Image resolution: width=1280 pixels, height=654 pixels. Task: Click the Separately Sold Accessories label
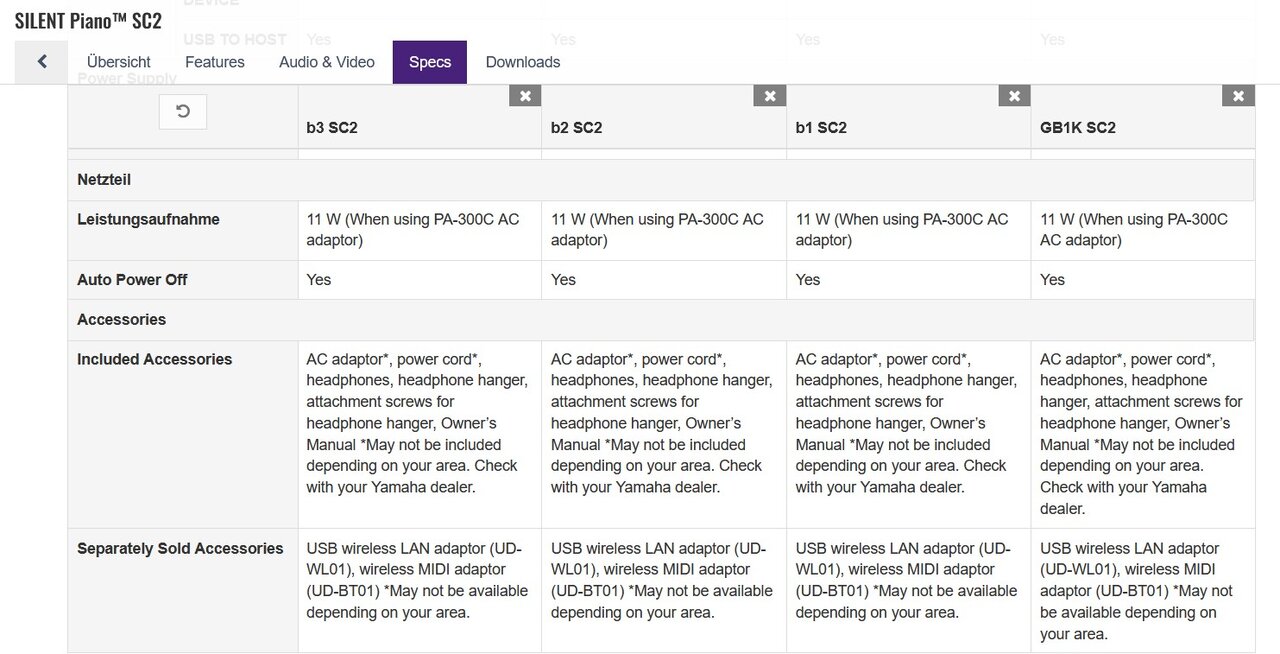tap(180, 549)
